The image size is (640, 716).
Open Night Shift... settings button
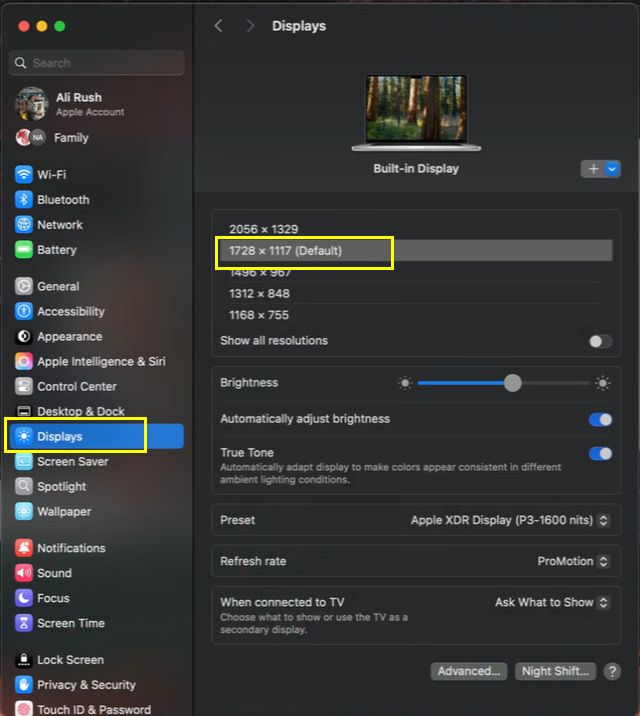[x=555, y=671]
